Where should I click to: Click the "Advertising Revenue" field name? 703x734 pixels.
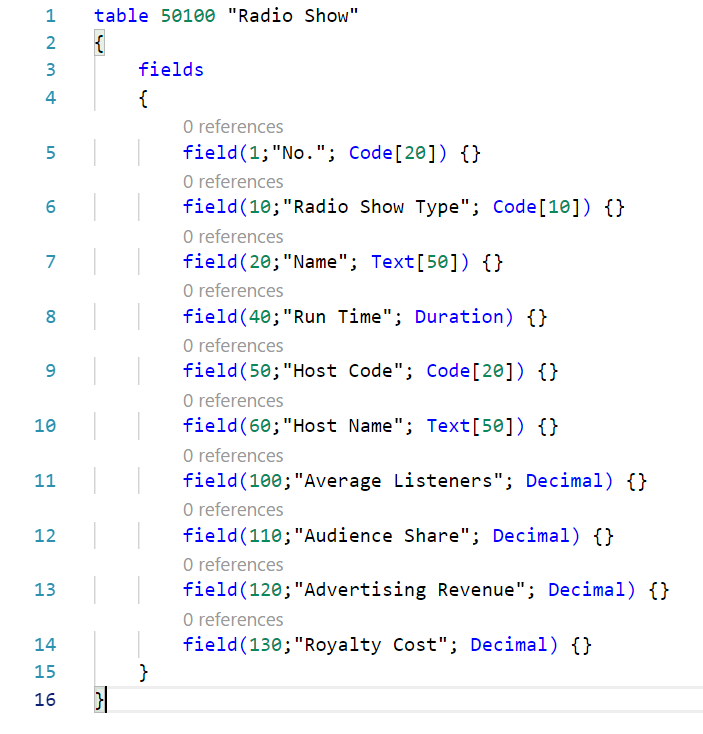(x=410, y=590)
